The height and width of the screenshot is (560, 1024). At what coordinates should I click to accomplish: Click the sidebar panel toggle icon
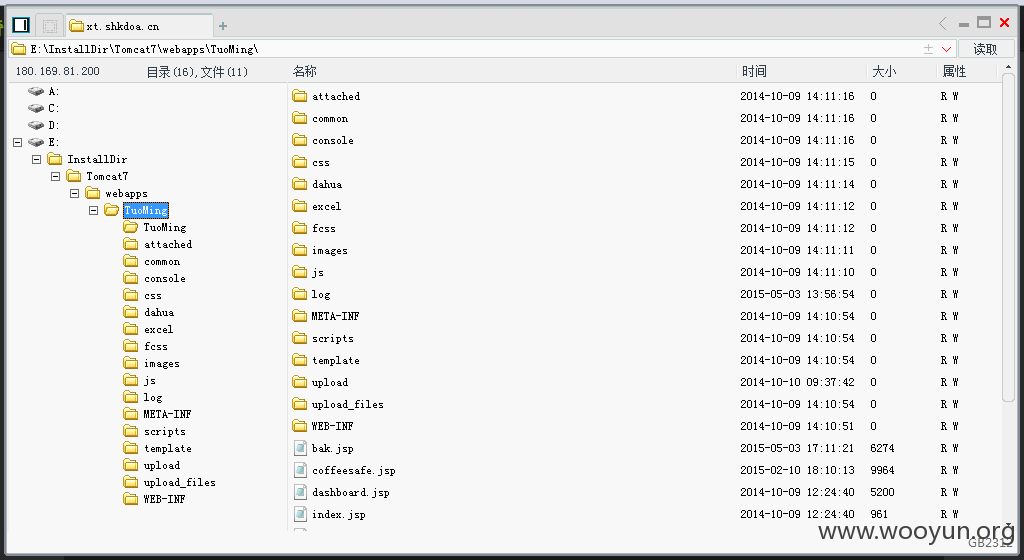[x=21, y=25]
